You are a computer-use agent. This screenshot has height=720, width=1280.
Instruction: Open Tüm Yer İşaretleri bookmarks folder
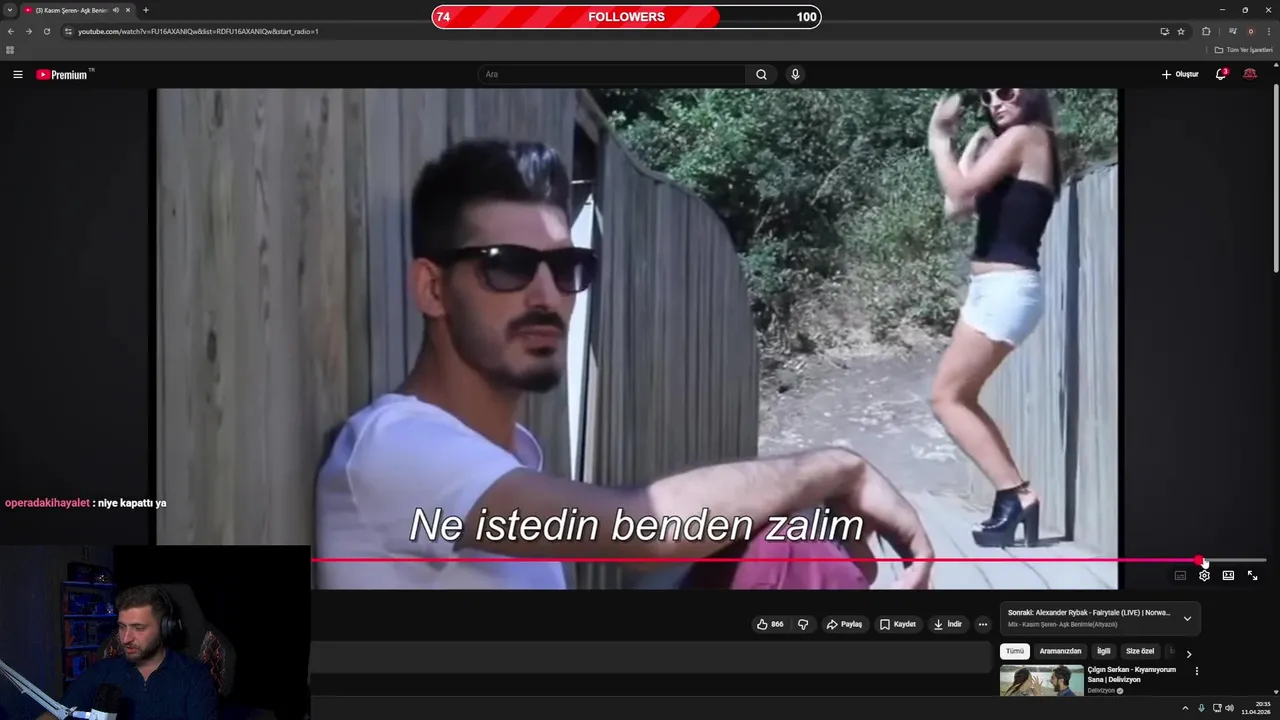pos(1244,50)
